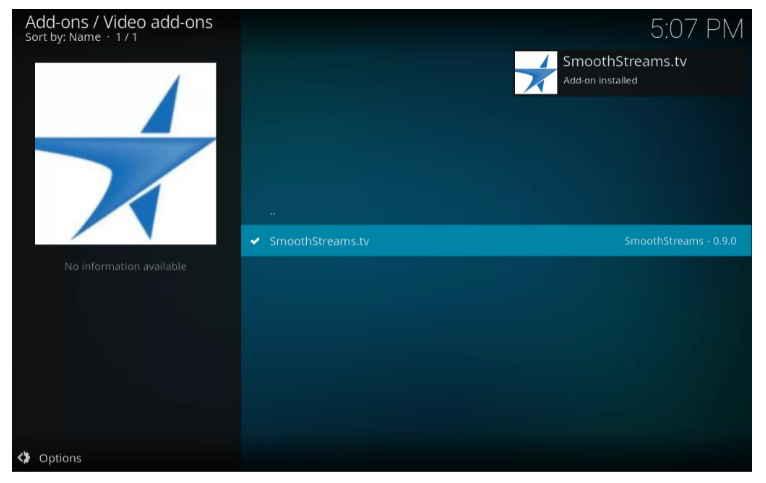Click the notification's SmoothStreams star icon

click(535, 73)
